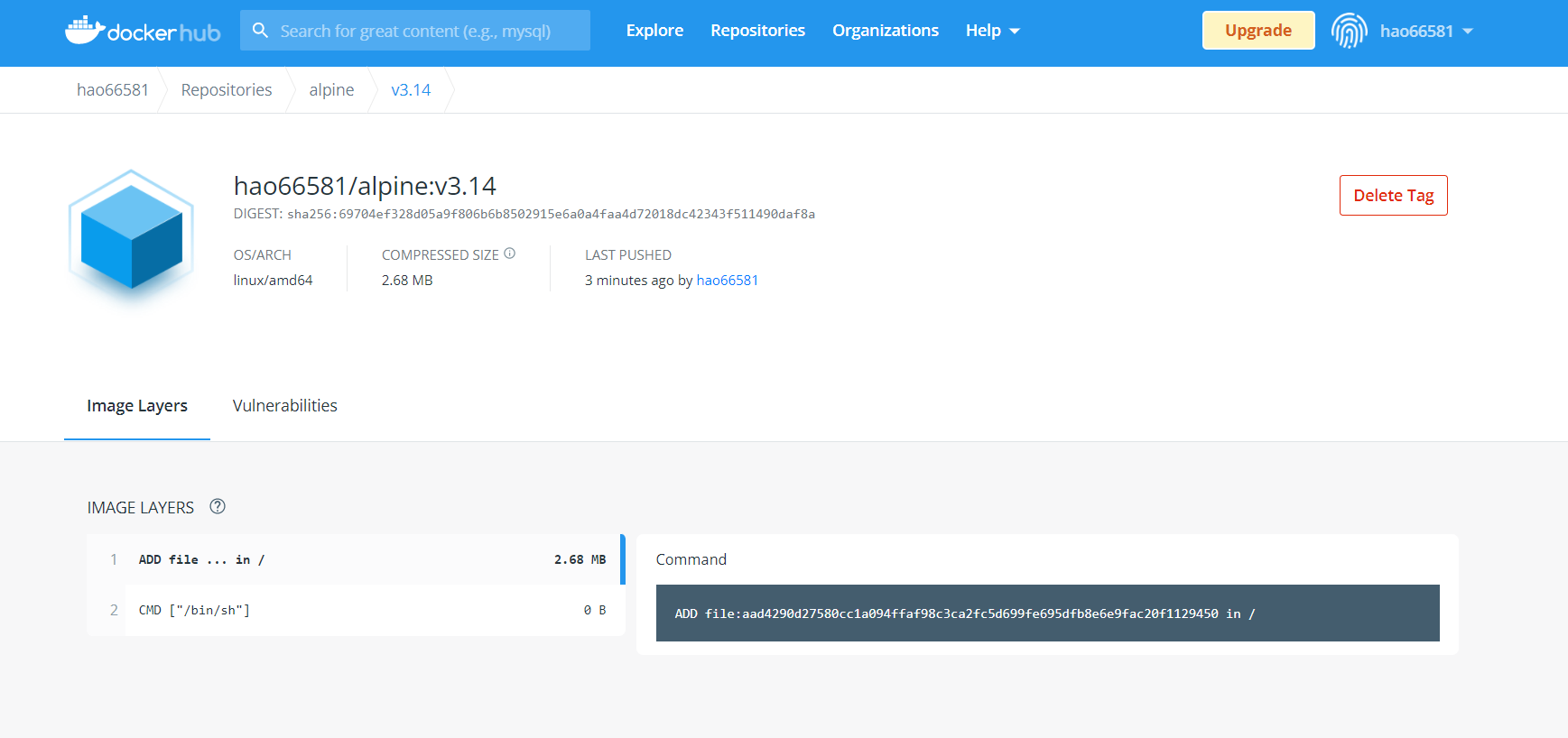The height and width of the screenshot is (738, 1568).
Task: Click the hao66581/alpine:v3.14 title
Action: click(365, 186)
